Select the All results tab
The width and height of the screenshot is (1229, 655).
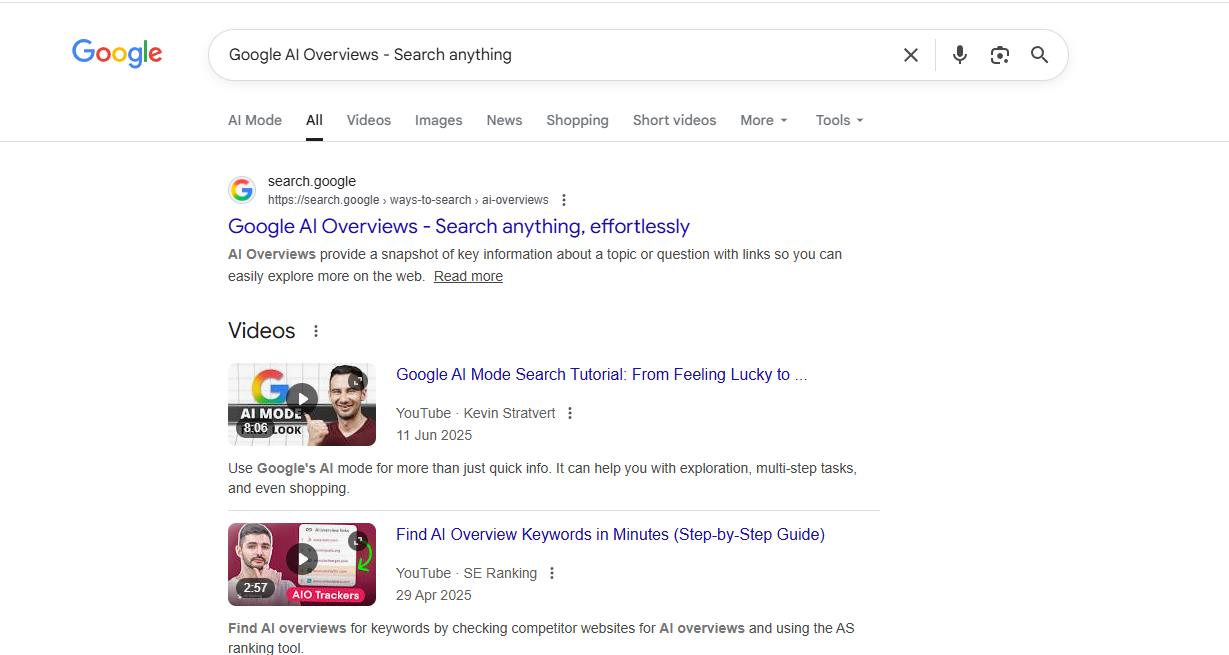(314, 120)
